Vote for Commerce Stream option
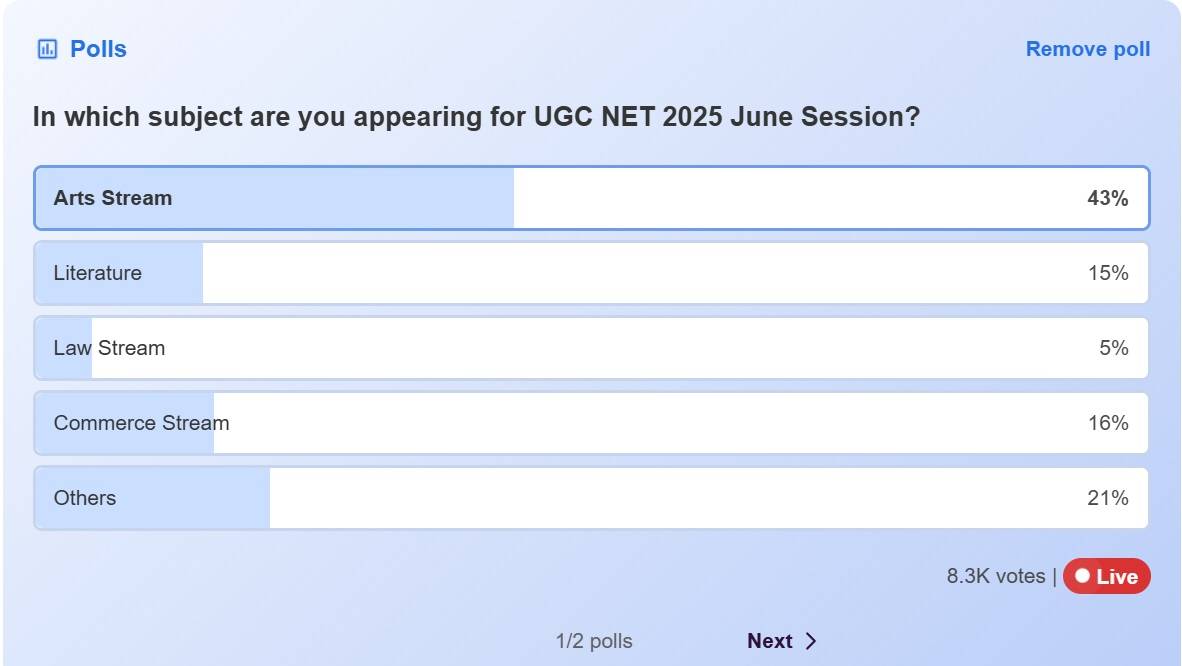Image resolution: width=1182 pixels, height=666 pixels. 141,423
